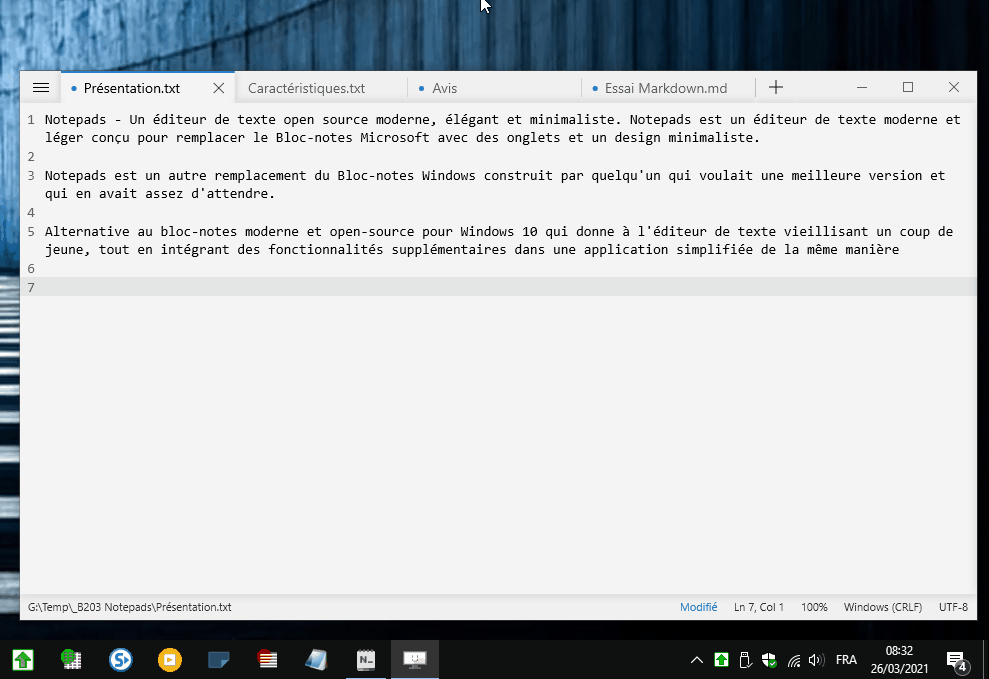This screenshot has height=679, width=989.
Task: Click the file path in status bar
Action: 129,607
